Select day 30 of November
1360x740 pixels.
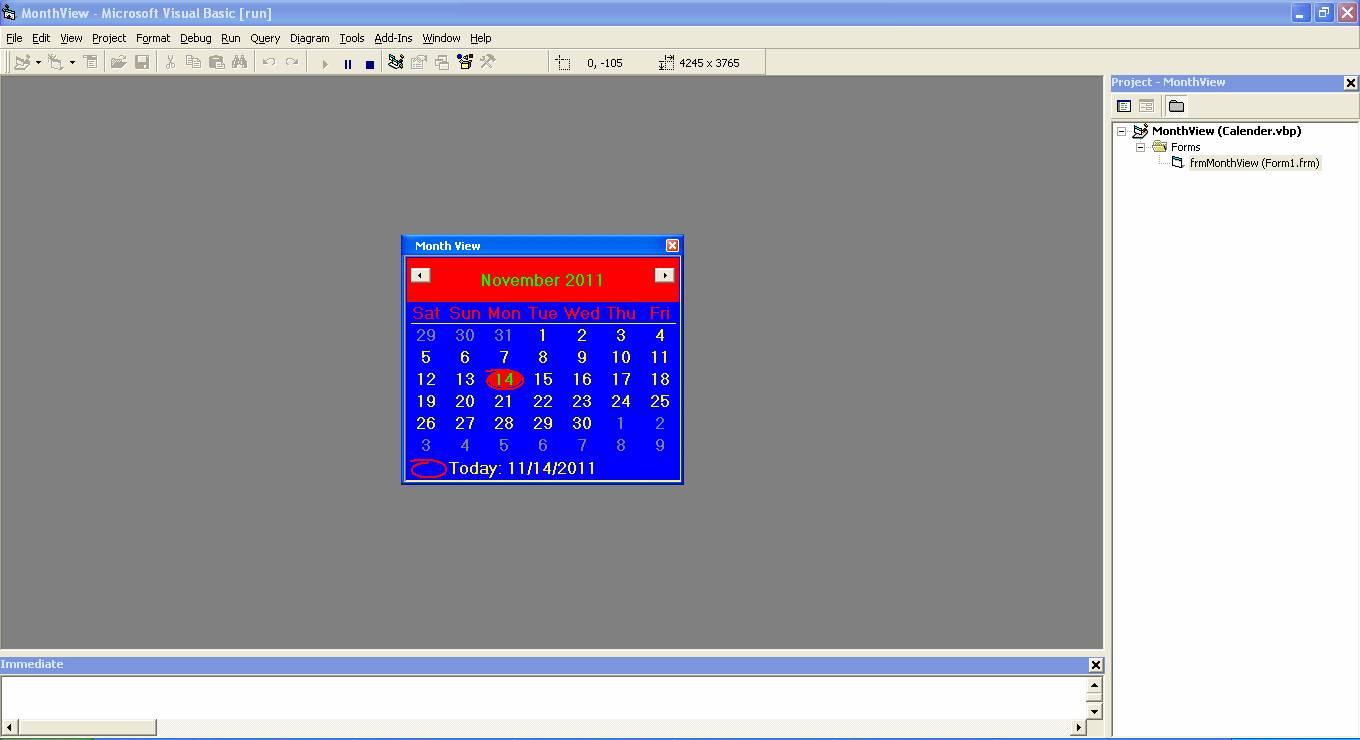[581, 423]
